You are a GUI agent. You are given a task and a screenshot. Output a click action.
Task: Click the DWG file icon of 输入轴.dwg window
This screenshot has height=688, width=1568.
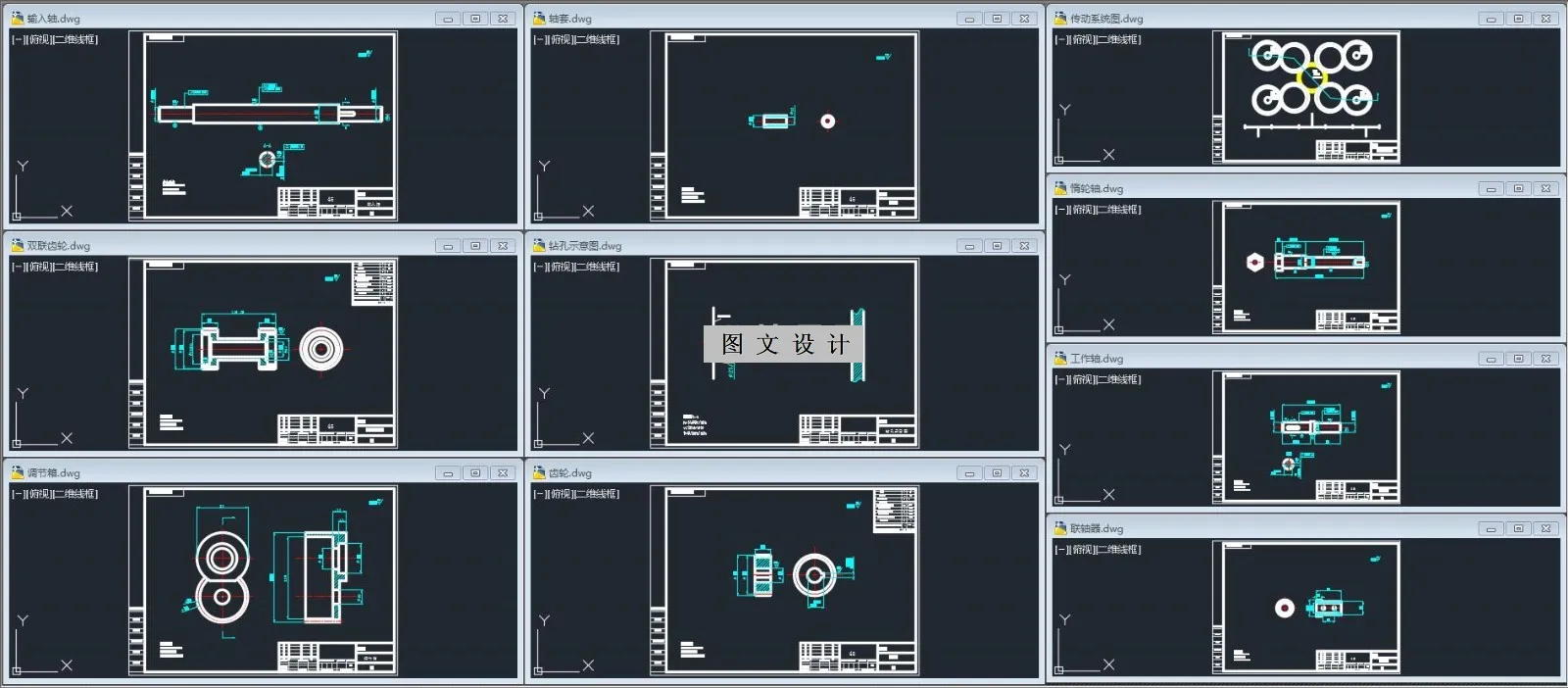point(17,19)
